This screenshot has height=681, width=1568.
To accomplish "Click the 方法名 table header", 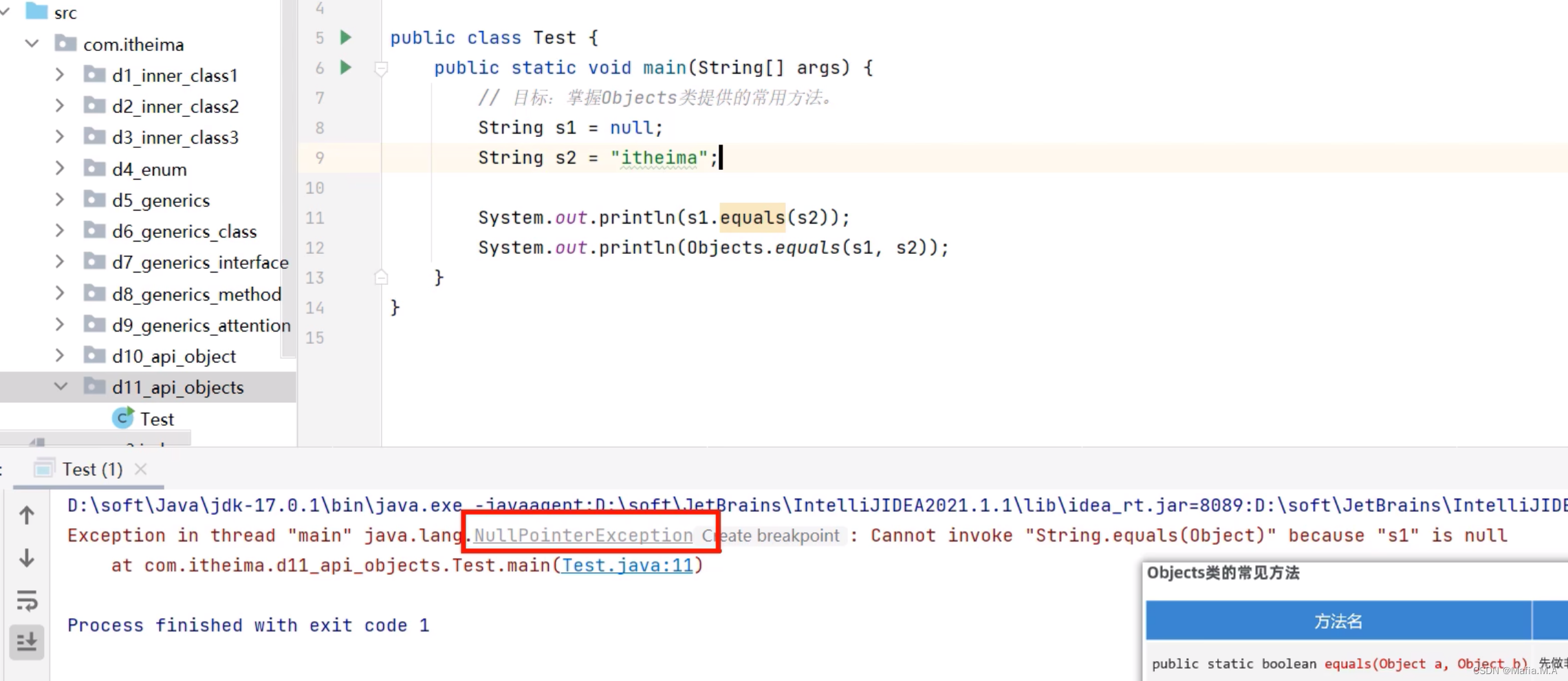I will (x=1338, y=621).
